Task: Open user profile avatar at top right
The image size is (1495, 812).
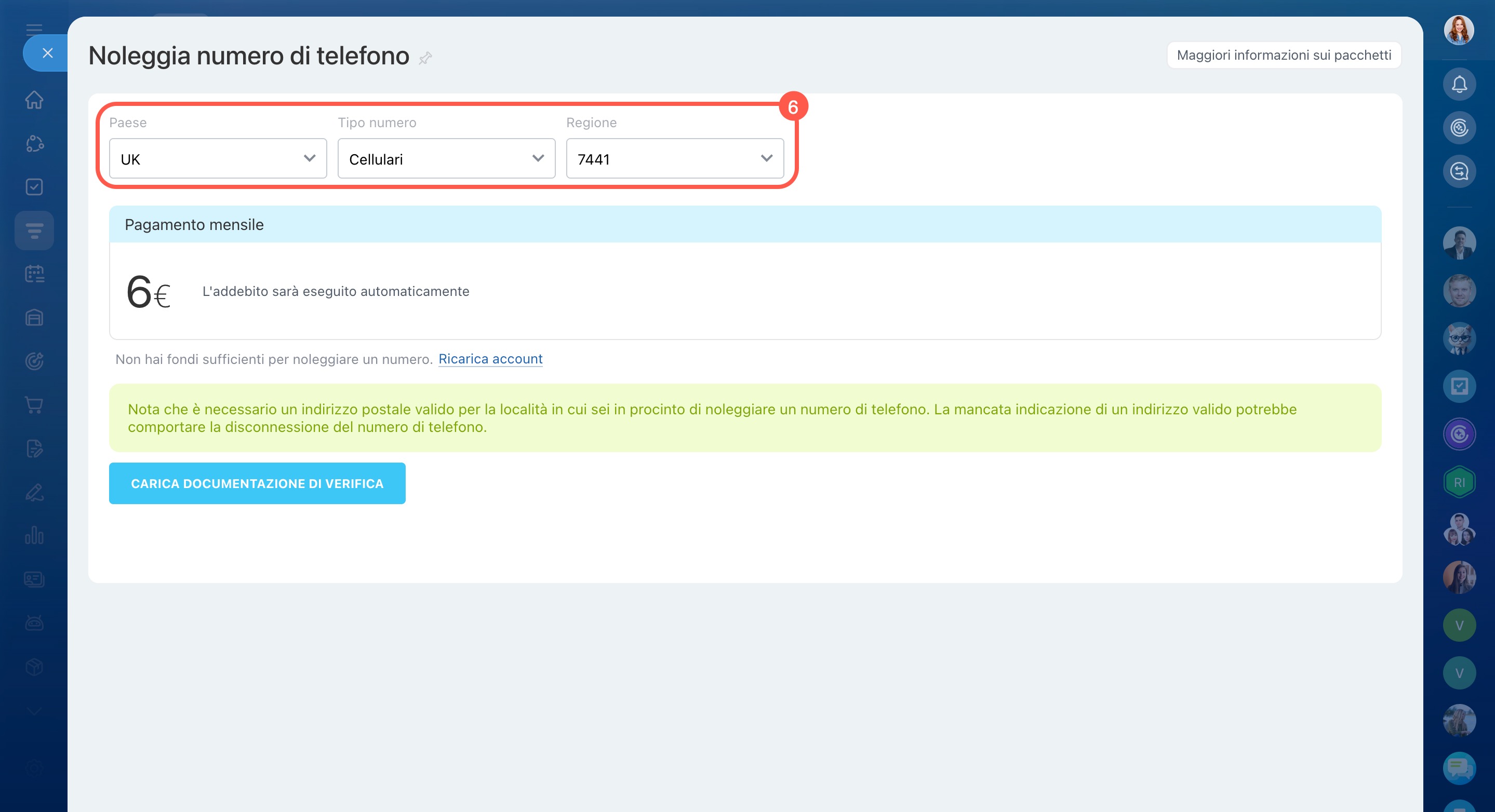Action: 1459,30
